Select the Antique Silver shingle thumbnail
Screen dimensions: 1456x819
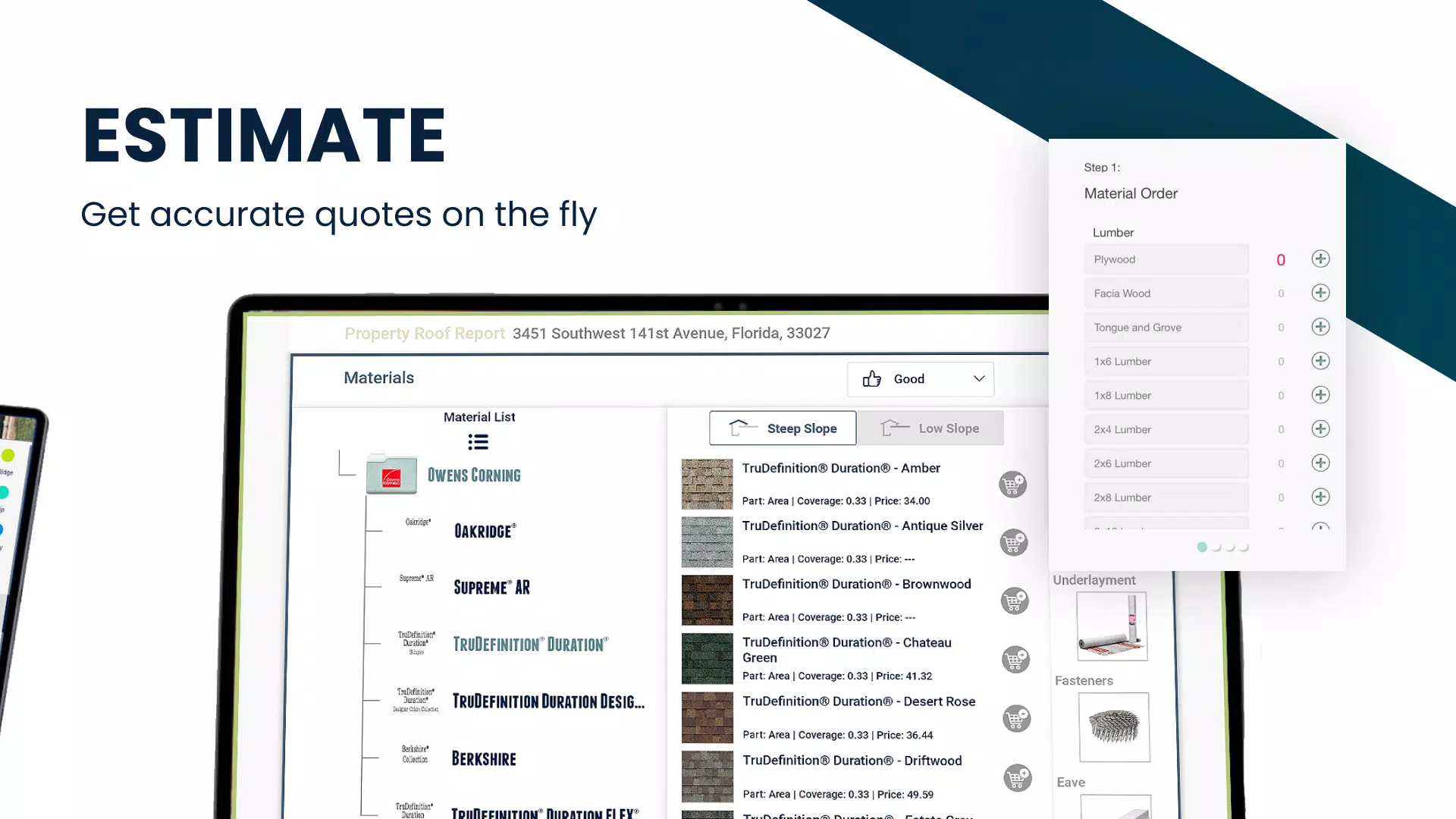click(707, 542)
